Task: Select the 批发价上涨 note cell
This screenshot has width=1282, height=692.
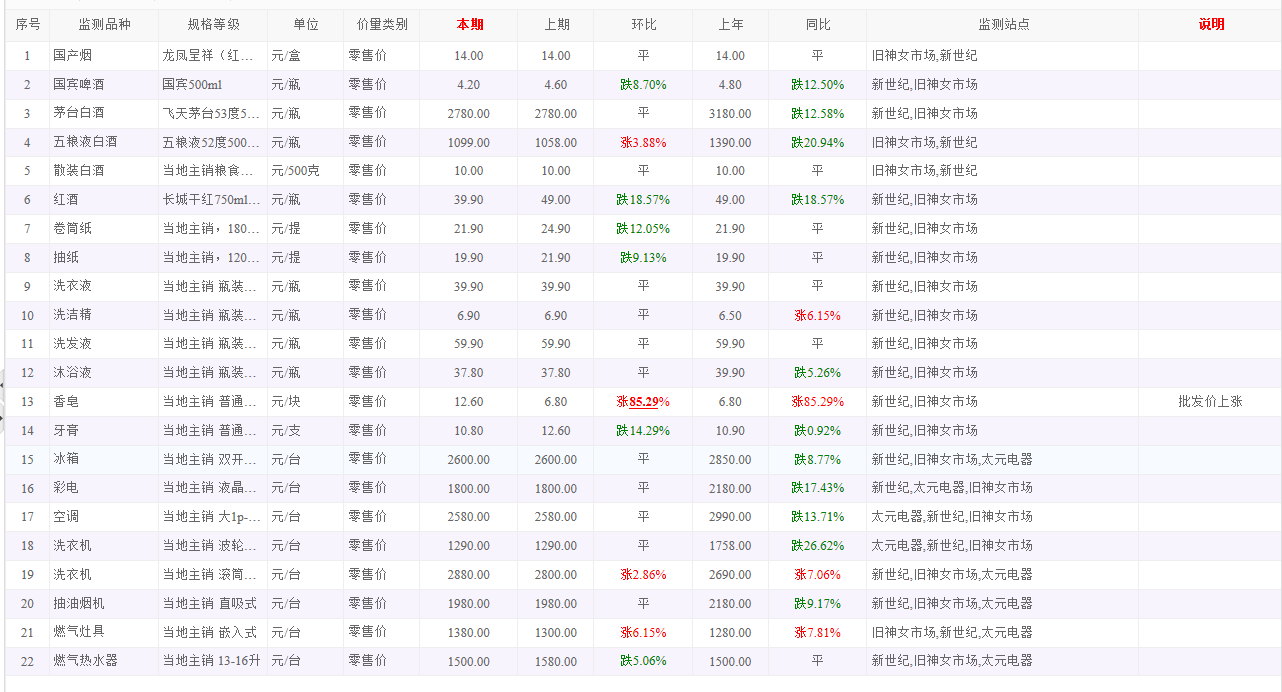Action: 1210,402
